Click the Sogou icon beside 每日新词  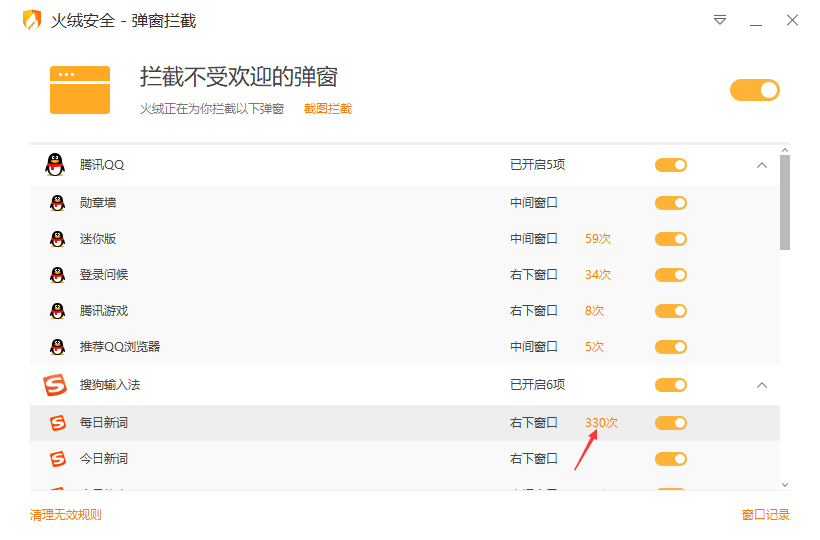pos(58,423)
